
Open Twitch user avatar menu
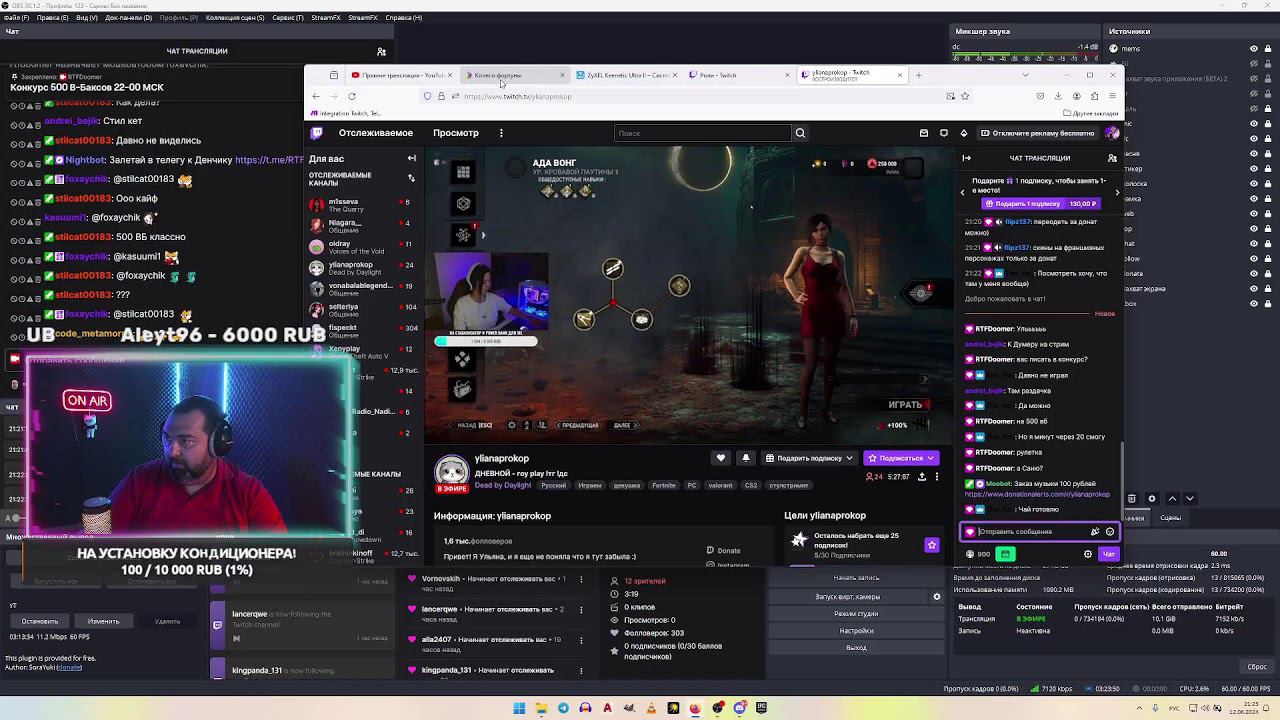(1112, 133)
